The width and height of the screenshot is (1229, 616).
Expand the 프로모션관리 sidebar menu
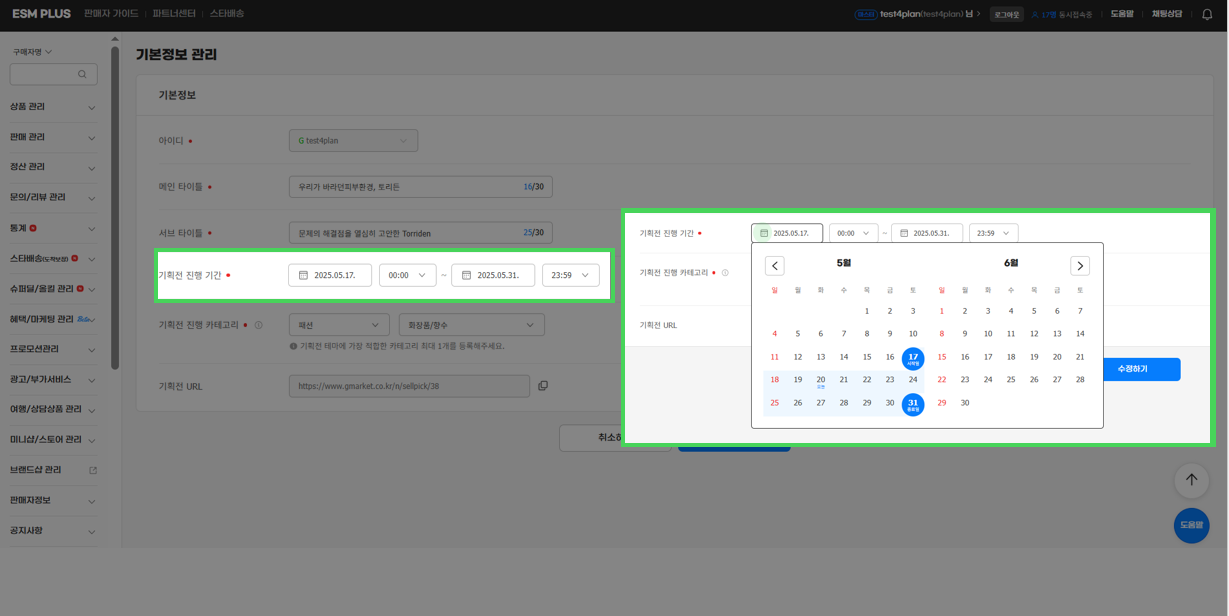coord(53,349)
